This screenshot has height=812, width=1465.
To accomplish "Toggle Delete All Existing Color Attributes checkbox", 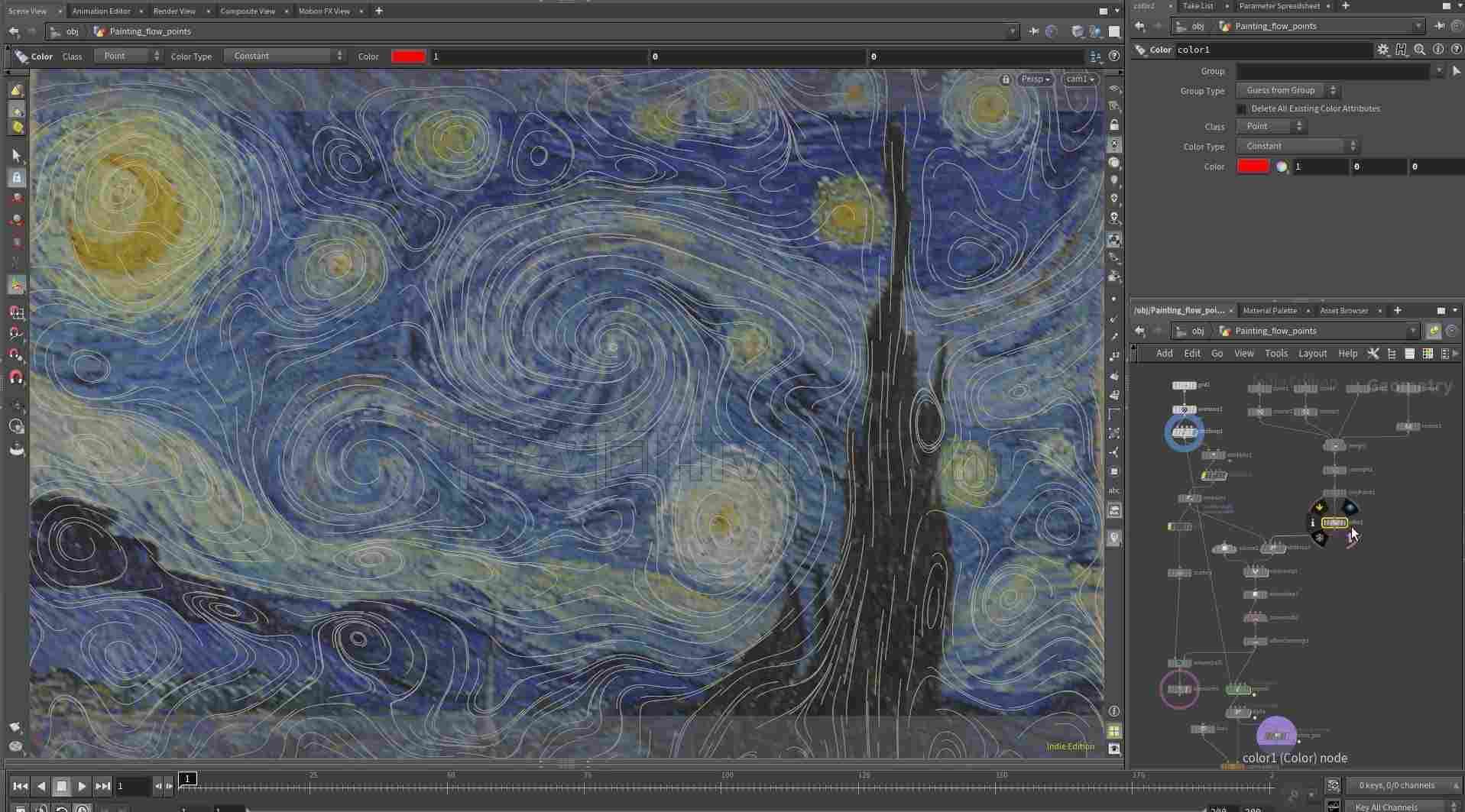I will [1242, 109].
